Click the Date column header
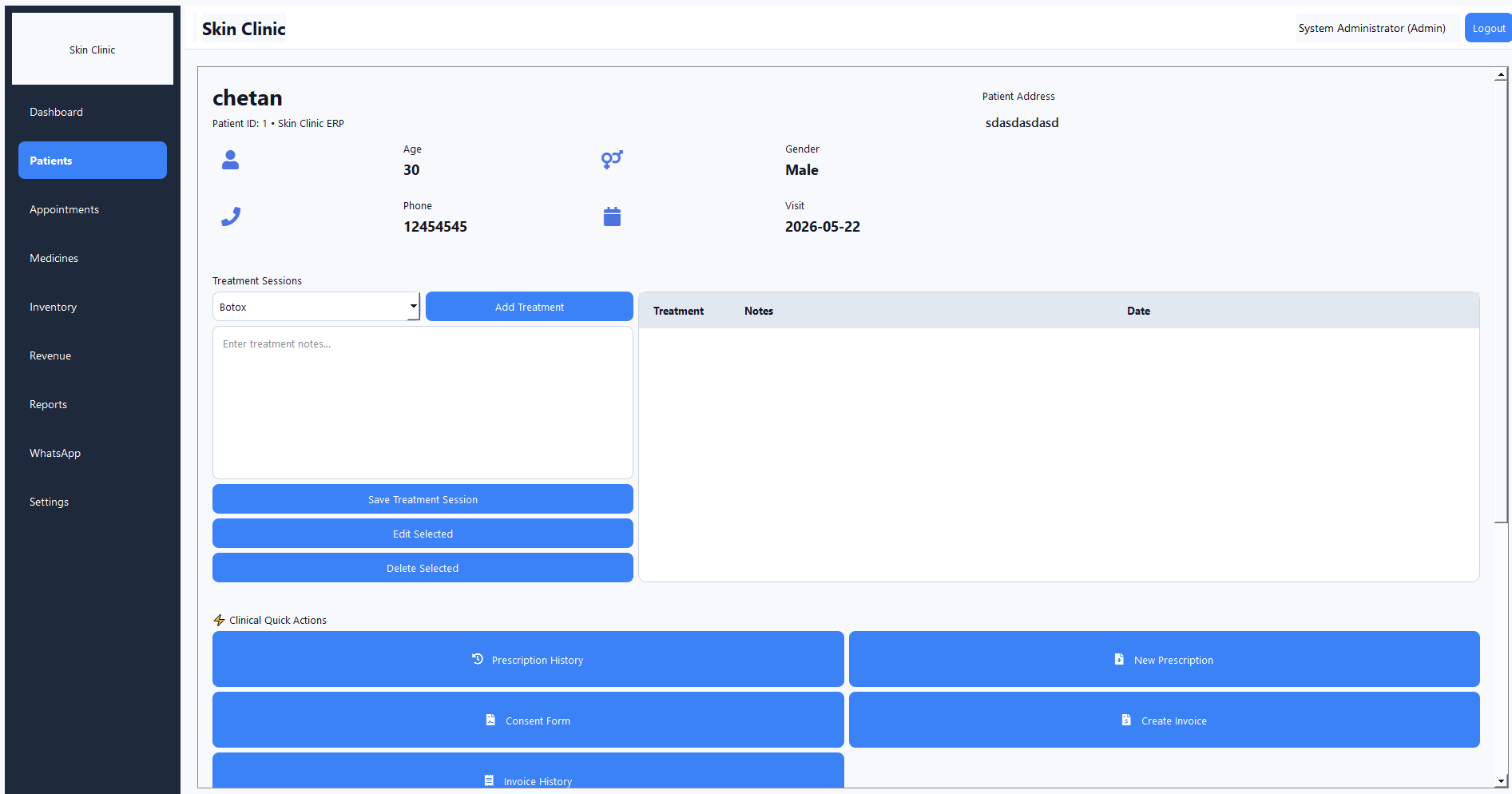Screen dimensions: 1512x794 1138,311
